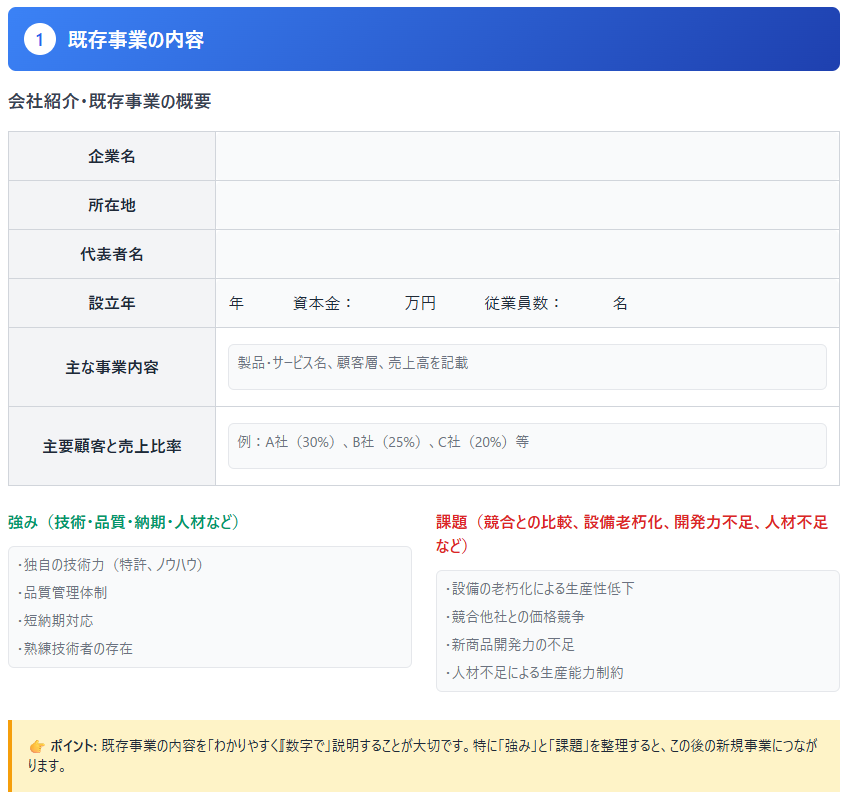Focus the 主要顧客と売上比率 text box

527,446
